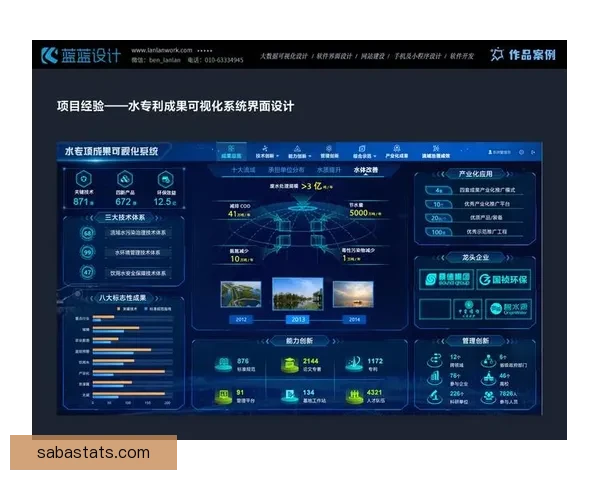Select the 水体改善 tab
Viewport: 600px width, 480px height.
pos(366,170)
